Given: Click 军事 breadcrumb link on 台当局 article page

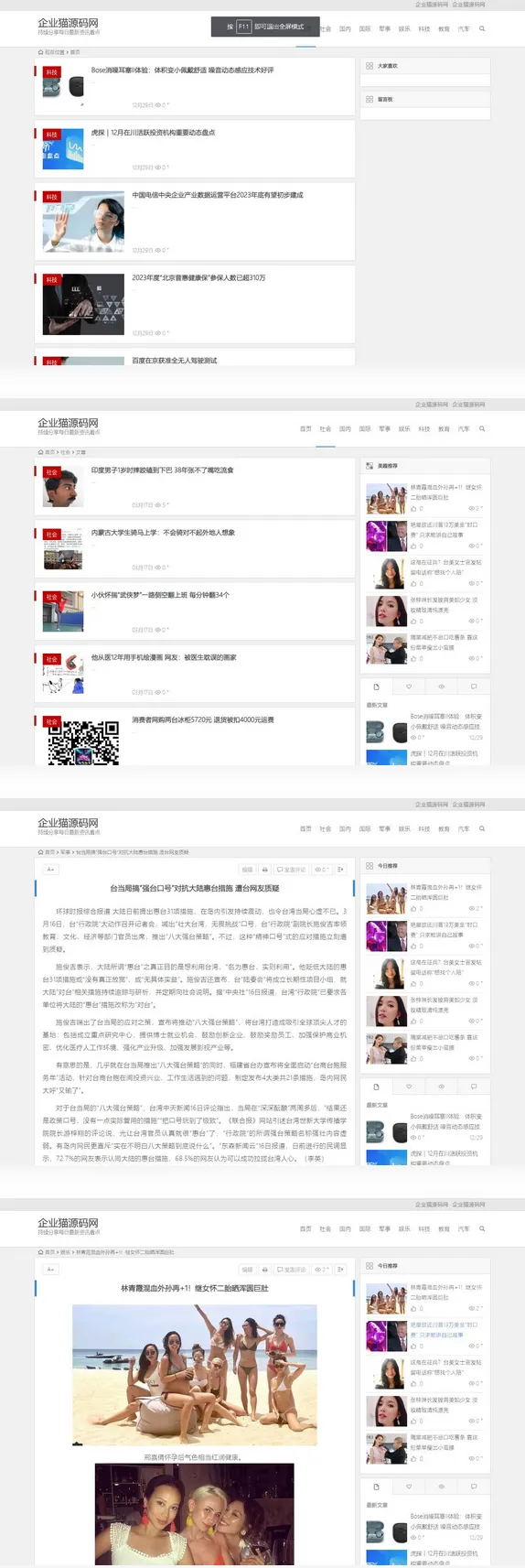Looking at the screenshot, I should click(65, 852).
